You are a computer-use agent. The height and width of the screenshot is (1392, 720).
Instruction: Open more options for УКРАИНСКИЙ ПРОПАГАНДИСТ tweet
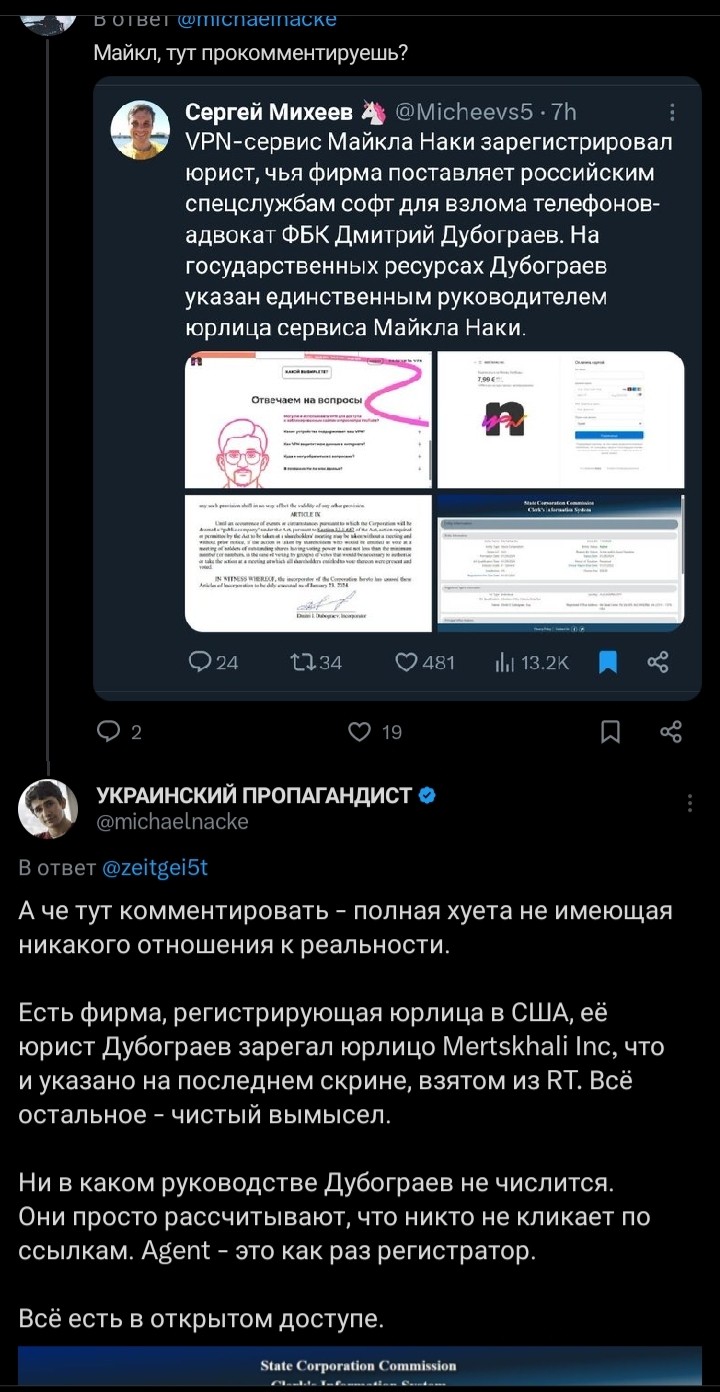coord(689,803)
